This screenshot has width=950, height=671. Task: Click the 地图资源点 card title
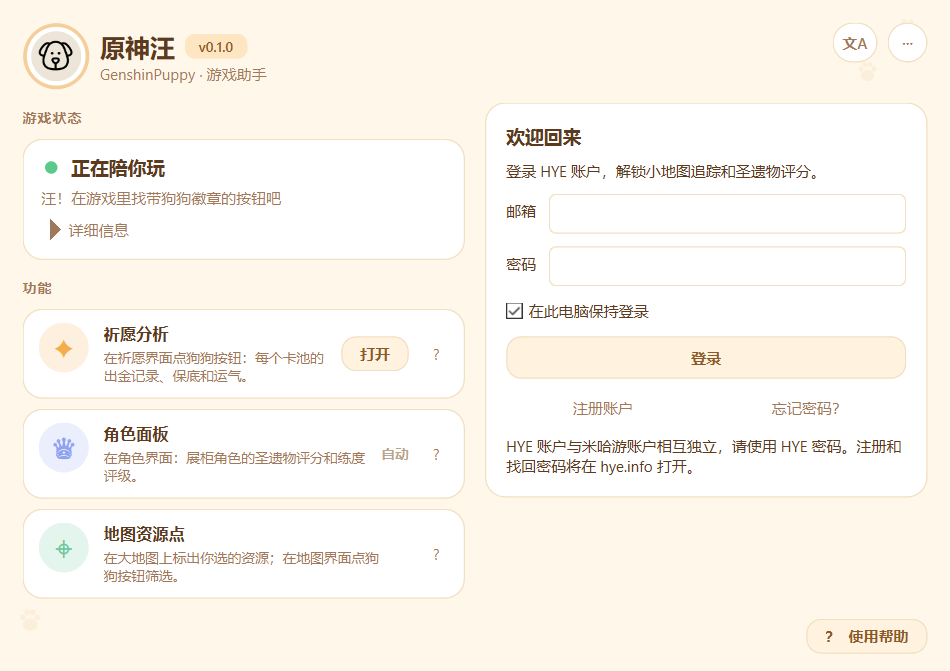(x=144, y=534)
